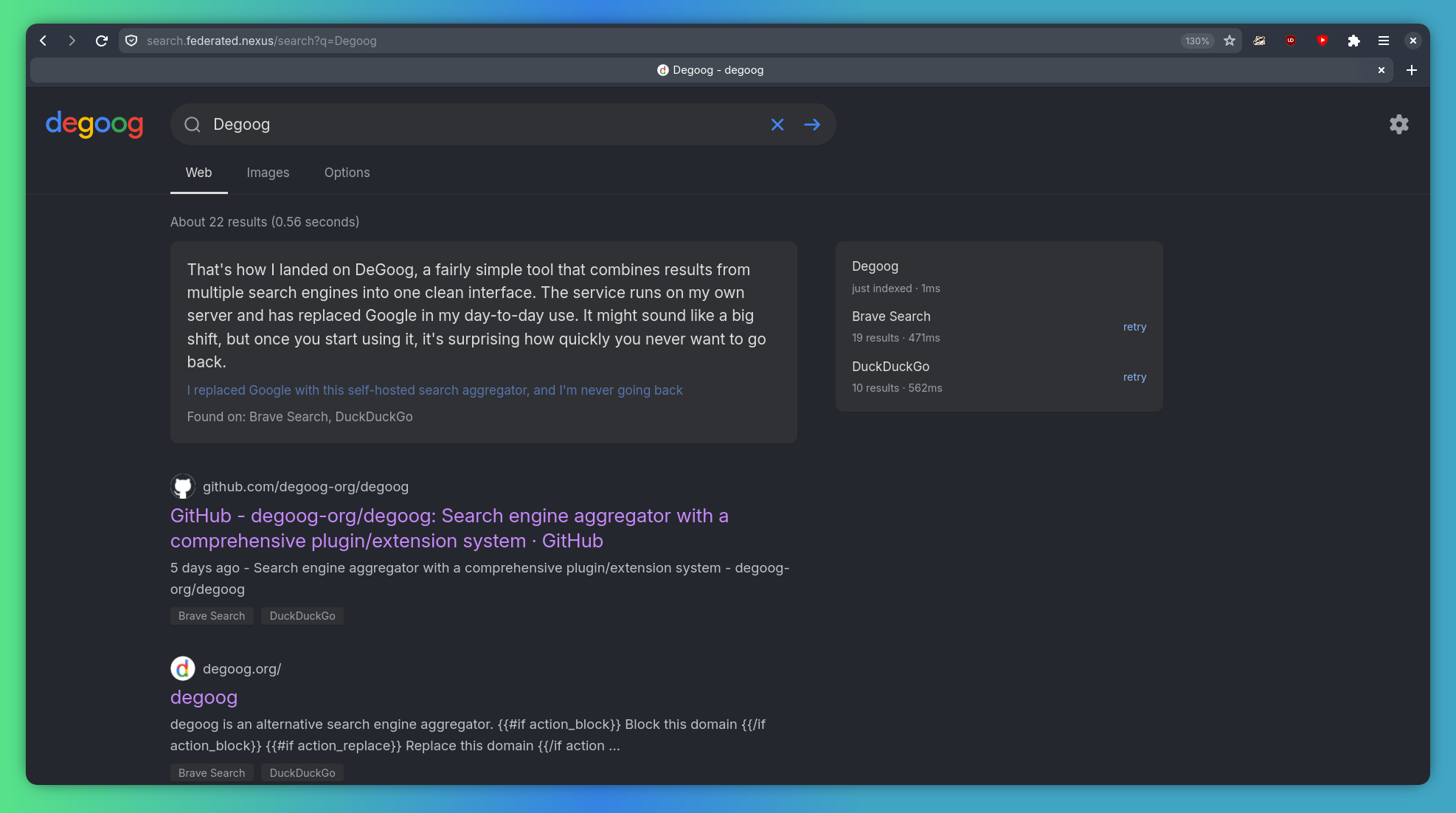Click 'Found on: Brave Search, DuckDuckGo' text
Image resolution: width=1456 pixels, height=813 pixels.
(x=299, y=417)
